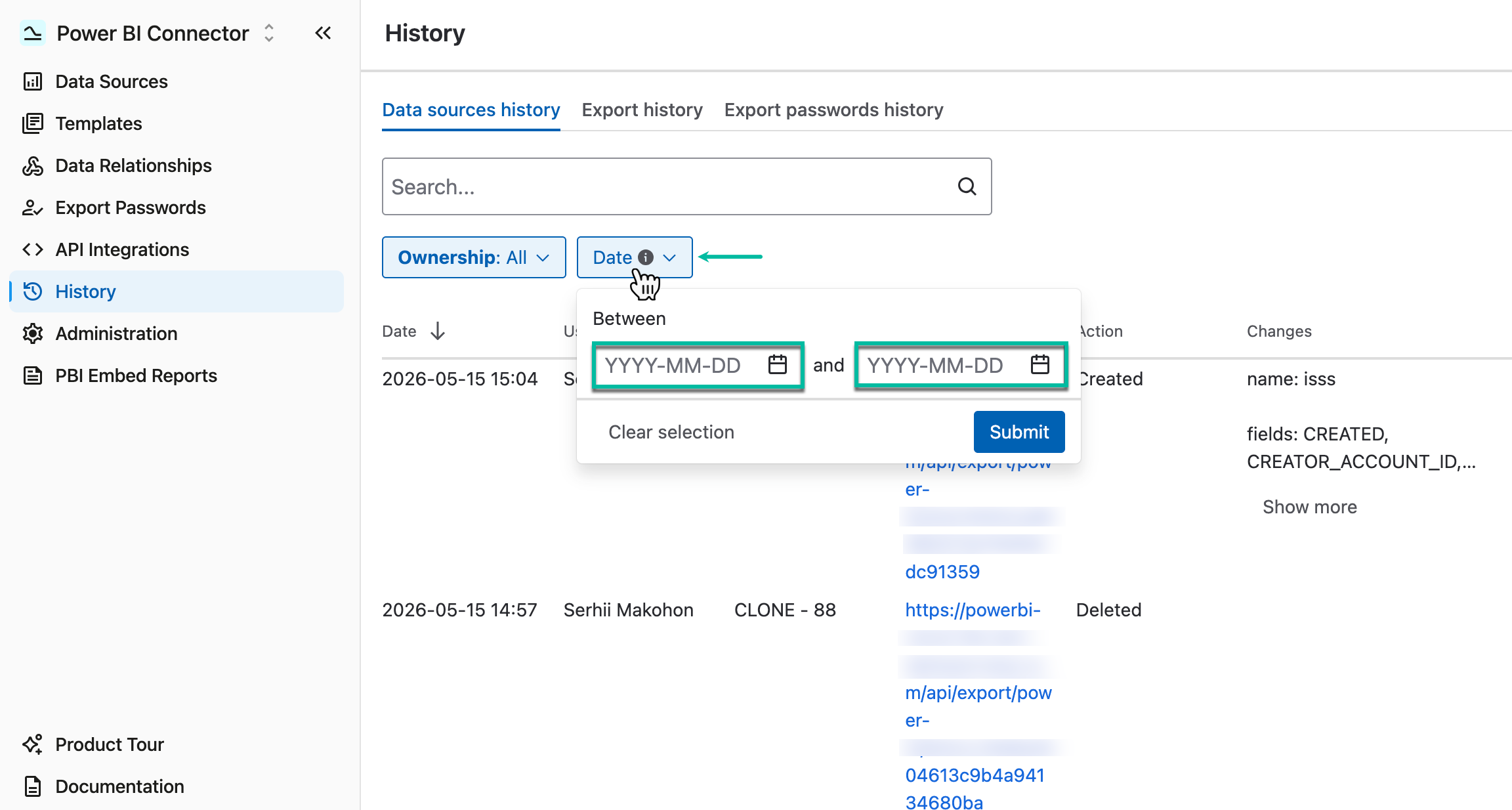Viewport: 1512px width, 810px height.
Task: Open the https://powerbi- link for CLONE - 88
Action: tap(973, 610)
